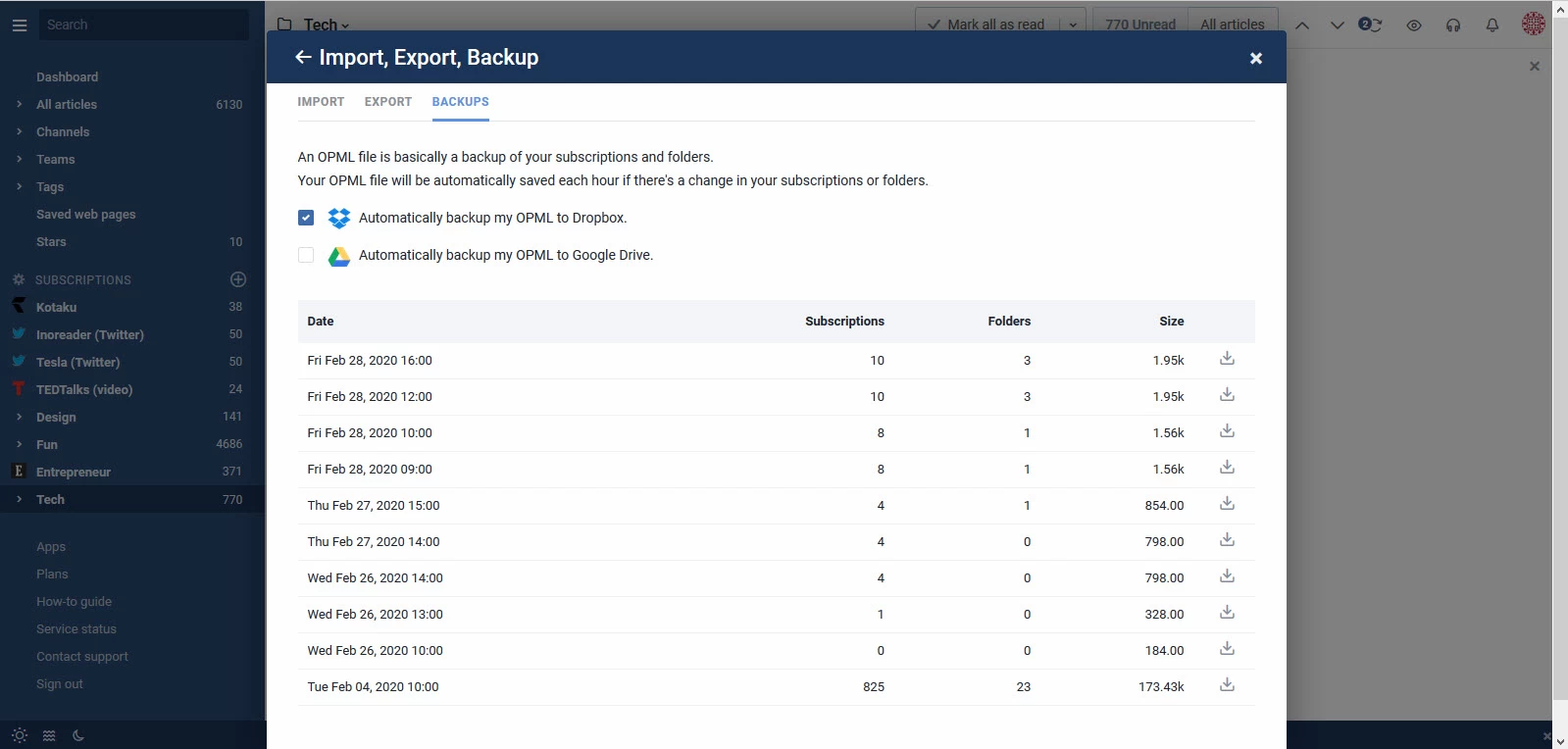Image resolution: width=1568 pixels, height=749 pixels.
Task: Click the back arrow in dialog header
Action: [x=303, y=58]
